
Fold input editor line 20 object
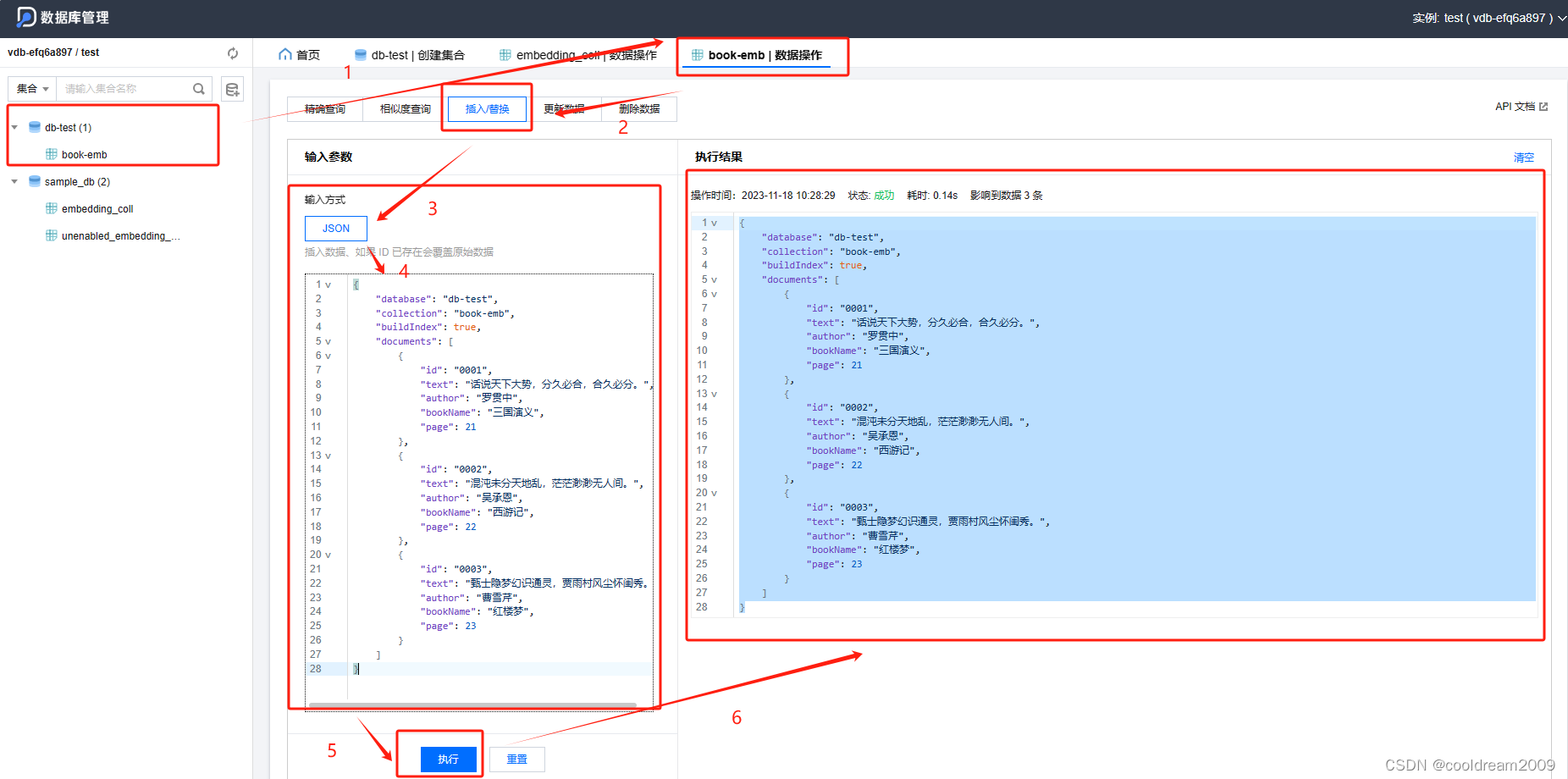[329, 555]
